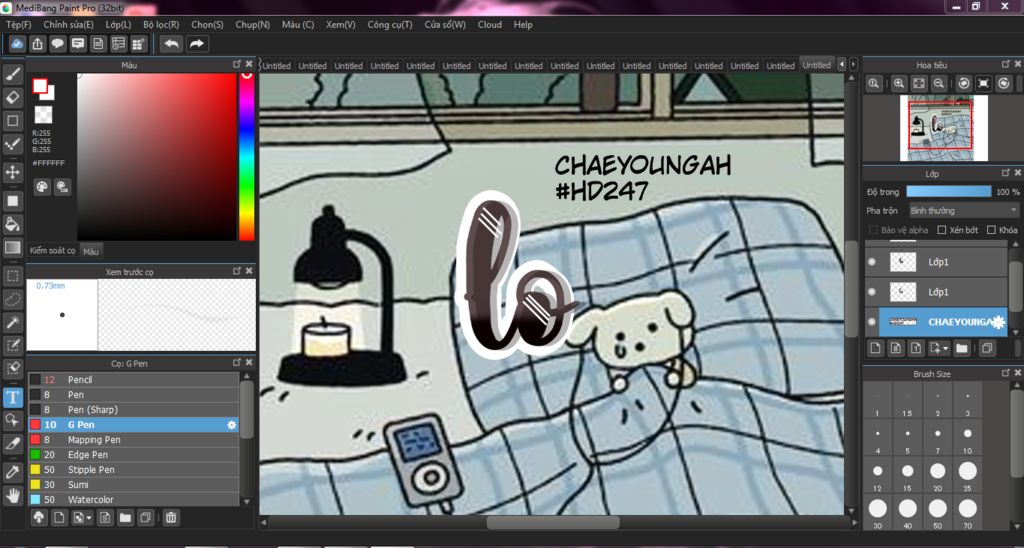The width and height of the screenshot is (1024, 548).
Task: Download cloud brush icon in brush panel
Action: [x=39, y=518]
